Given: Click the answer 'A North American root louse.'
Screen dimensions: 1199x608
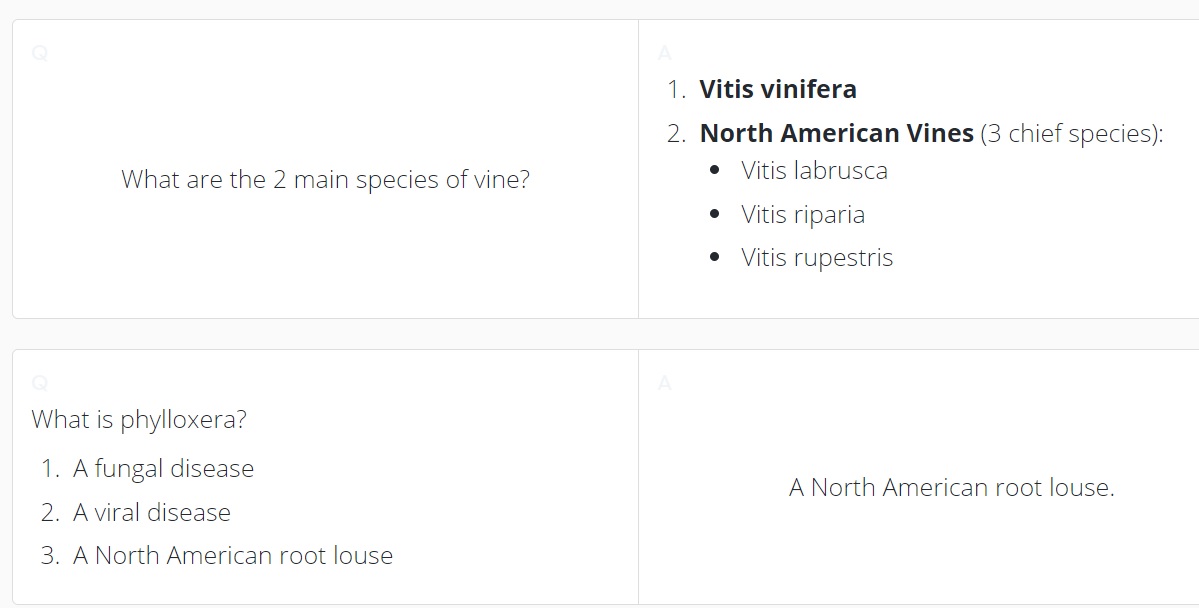Looking at the screenshot, I should pyautogui.click(x=952, y=487).
